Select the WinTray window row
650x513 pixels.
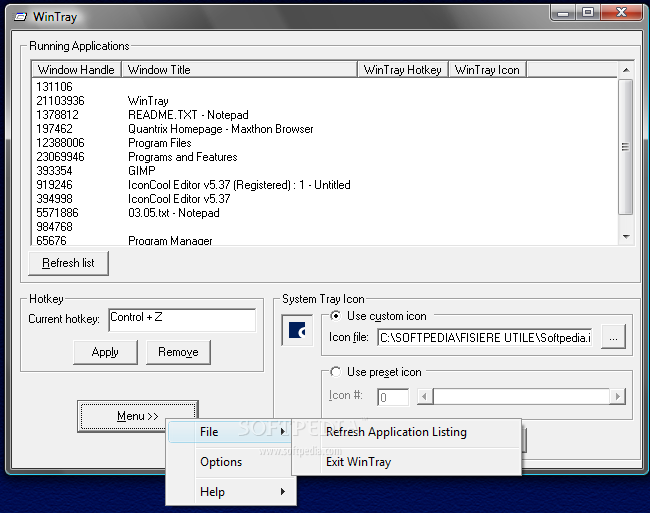[324, 101]
